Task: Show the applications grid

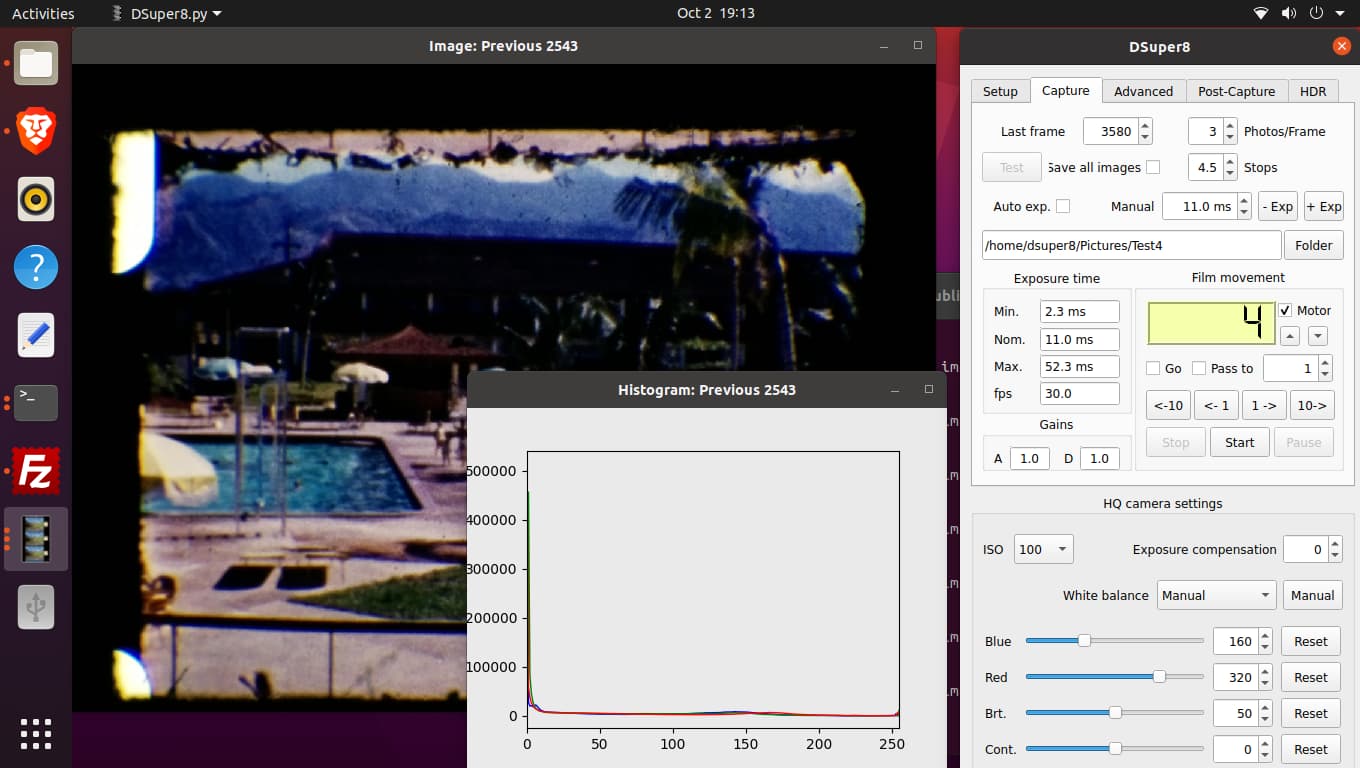Action: (36, 733)
